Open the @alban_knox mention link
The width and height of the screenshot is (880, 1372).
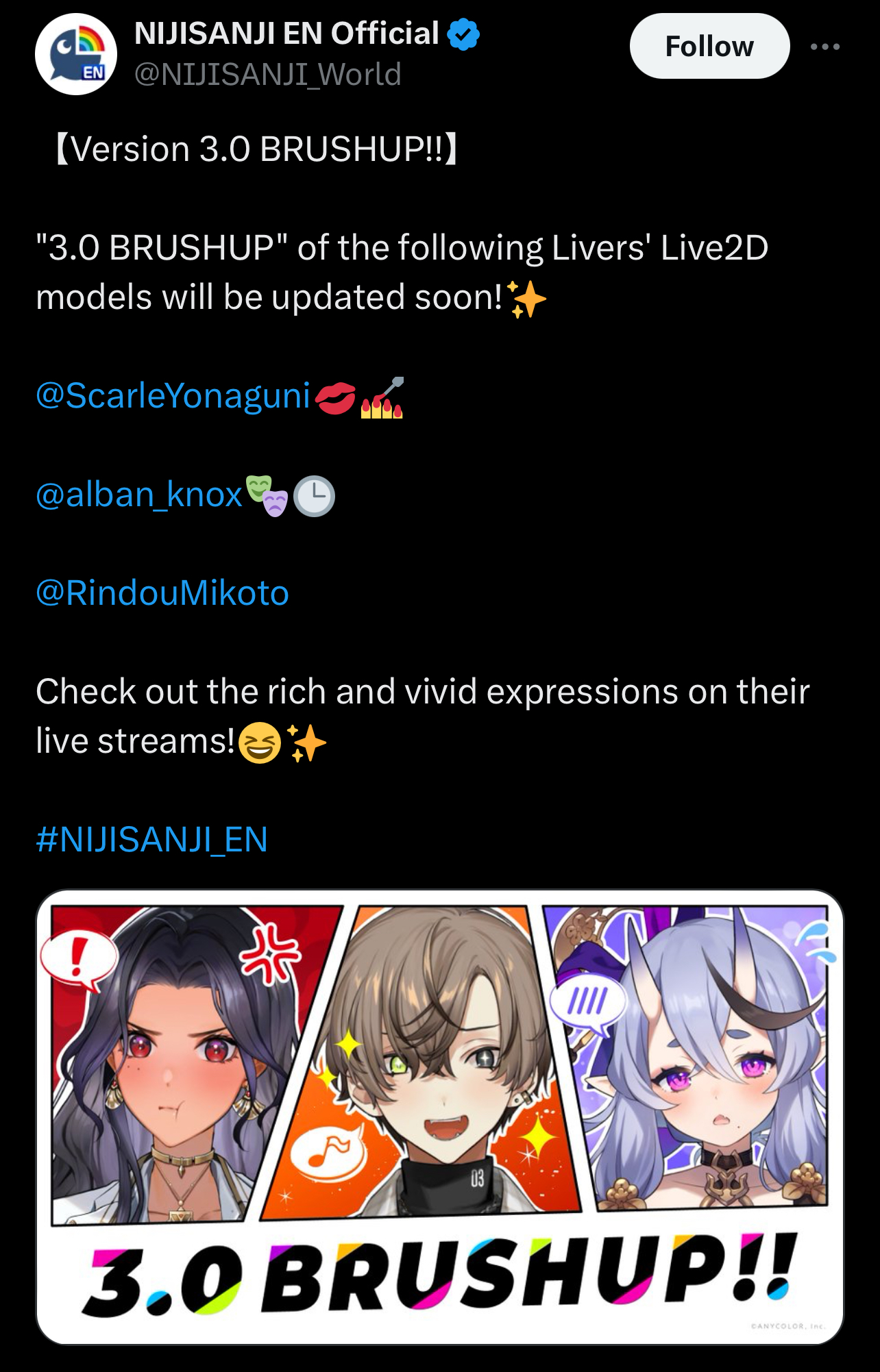(139, 495)
